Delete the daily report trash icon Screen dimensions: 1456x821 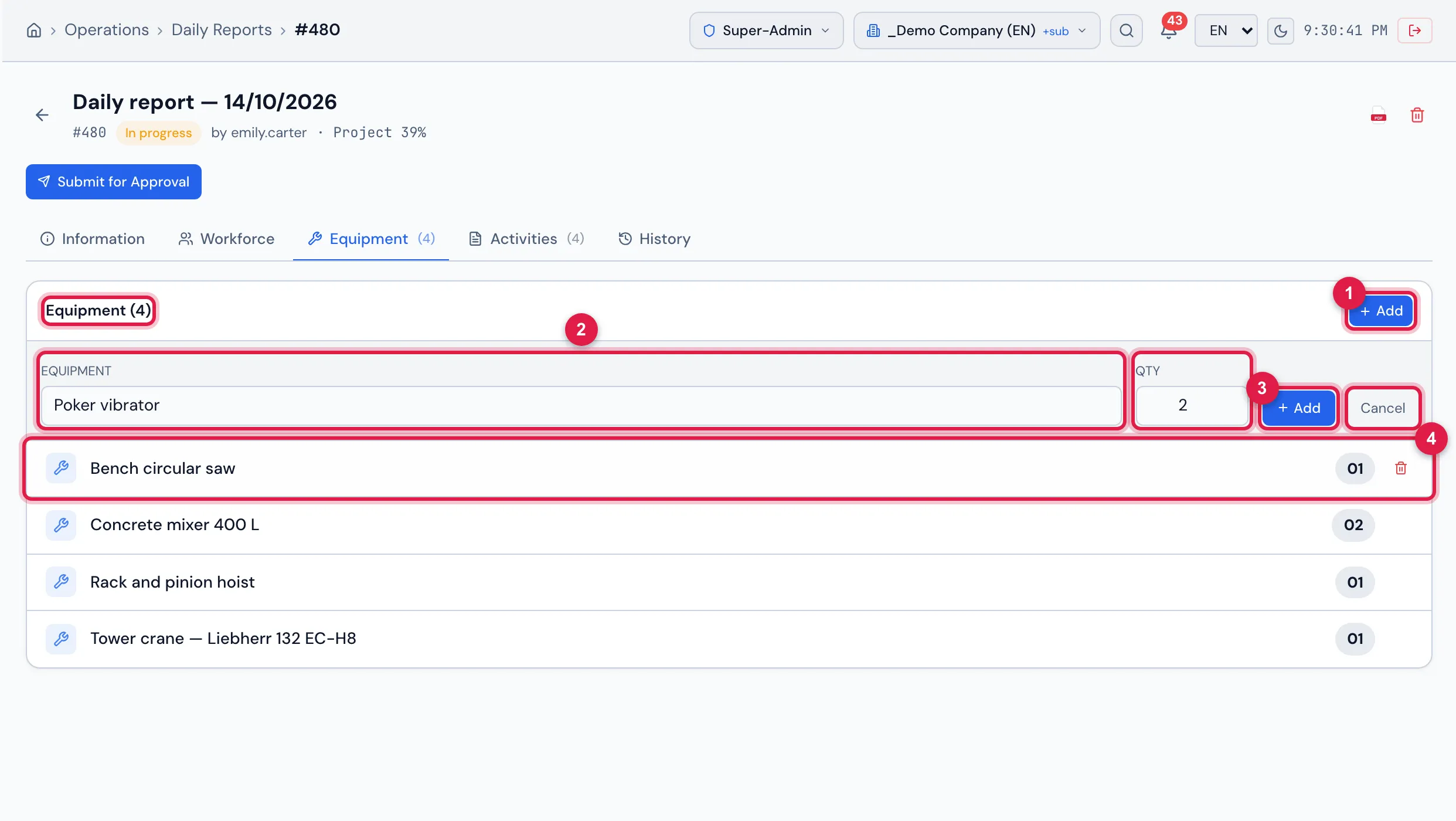click(x=1417, y=115)
